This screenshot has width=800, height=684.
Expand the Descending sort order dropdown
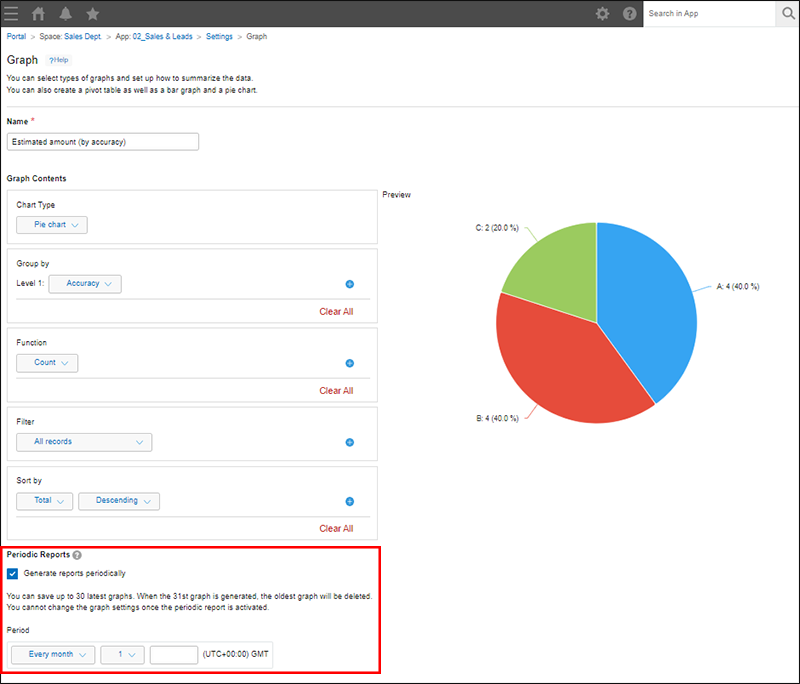tap(119, 501)
